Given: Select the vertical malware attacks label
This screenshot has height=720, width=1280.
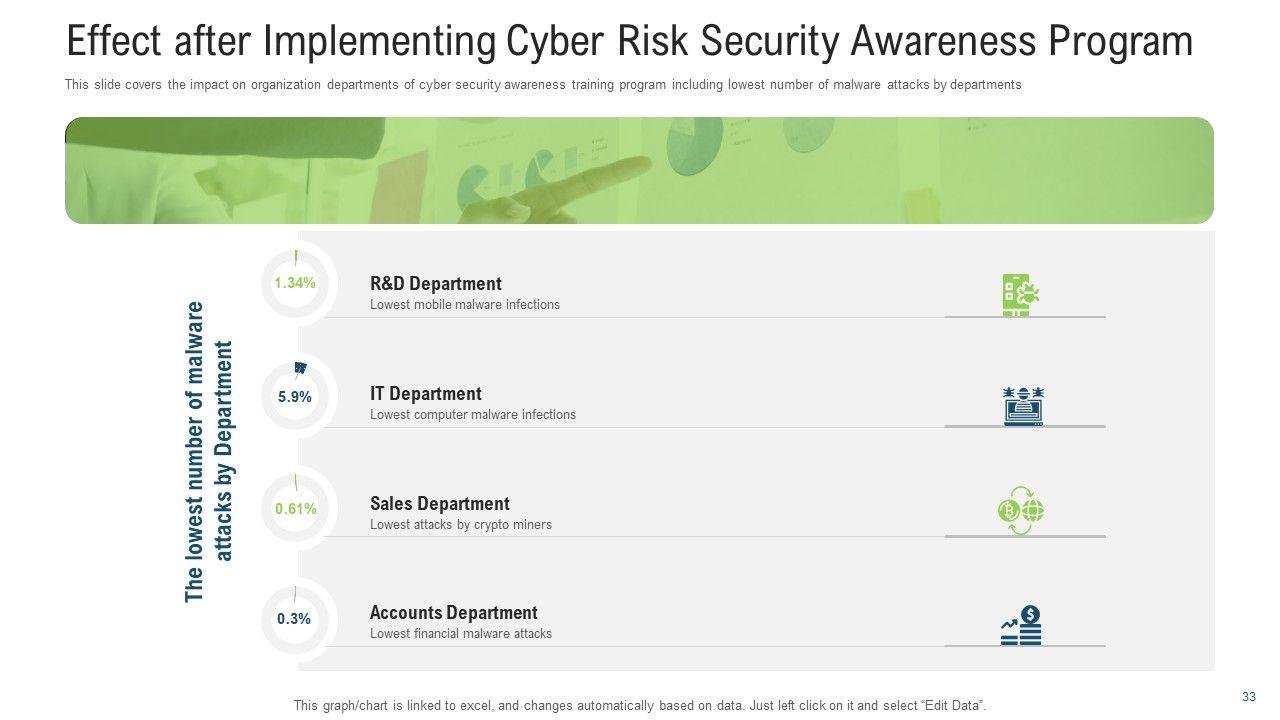Looking at the screenshot, I should [208, 451].
